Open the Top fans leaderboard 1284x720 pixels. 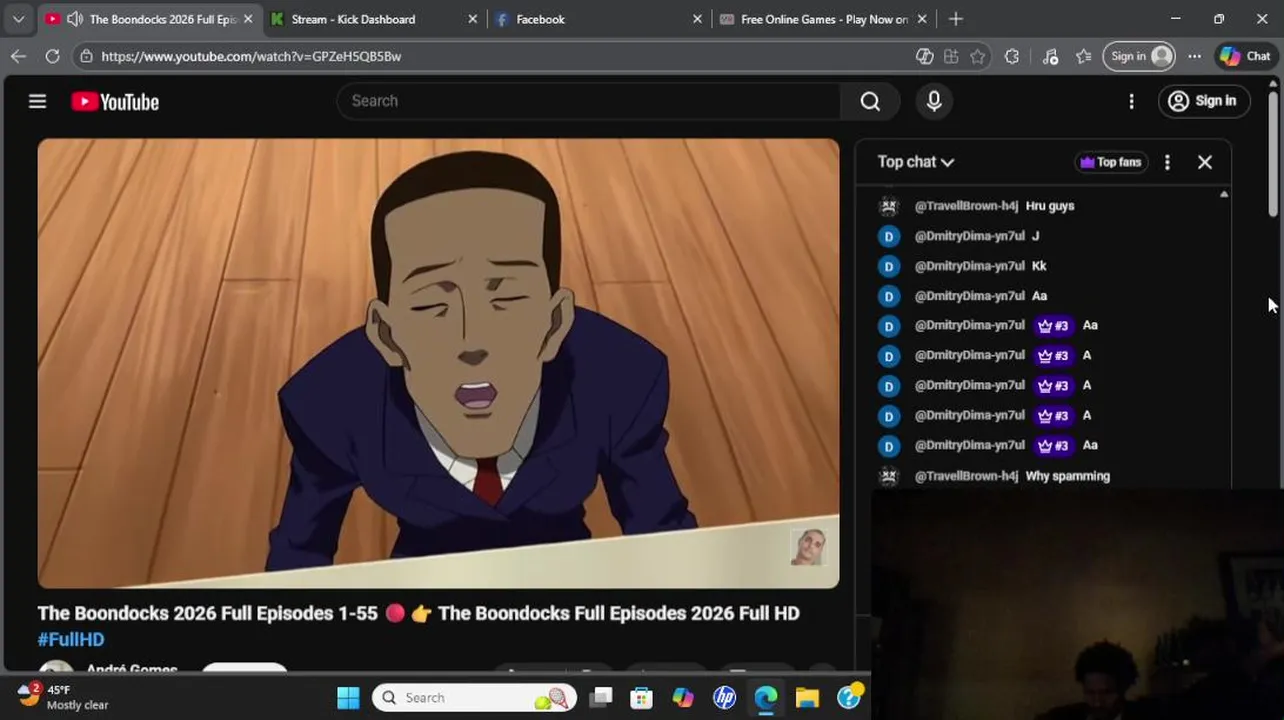point(1111,162)
